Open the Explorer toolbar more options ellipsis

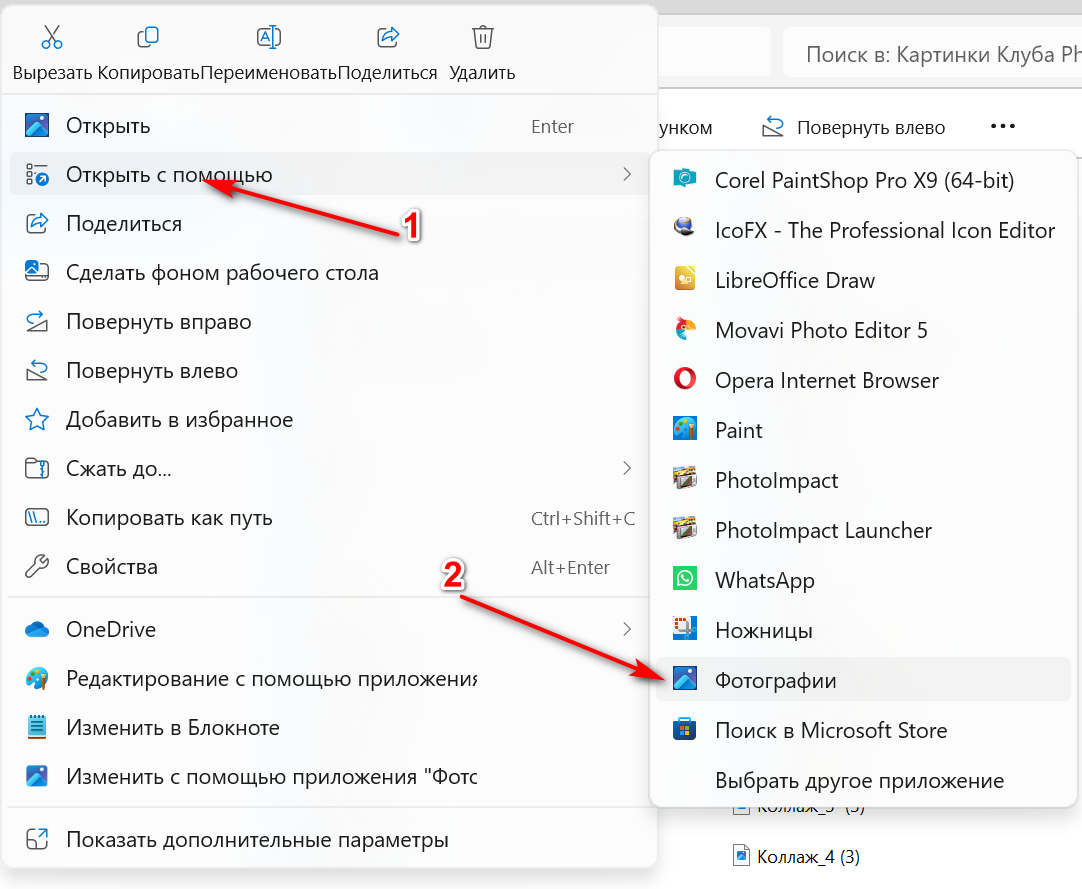pos(1003,126)
